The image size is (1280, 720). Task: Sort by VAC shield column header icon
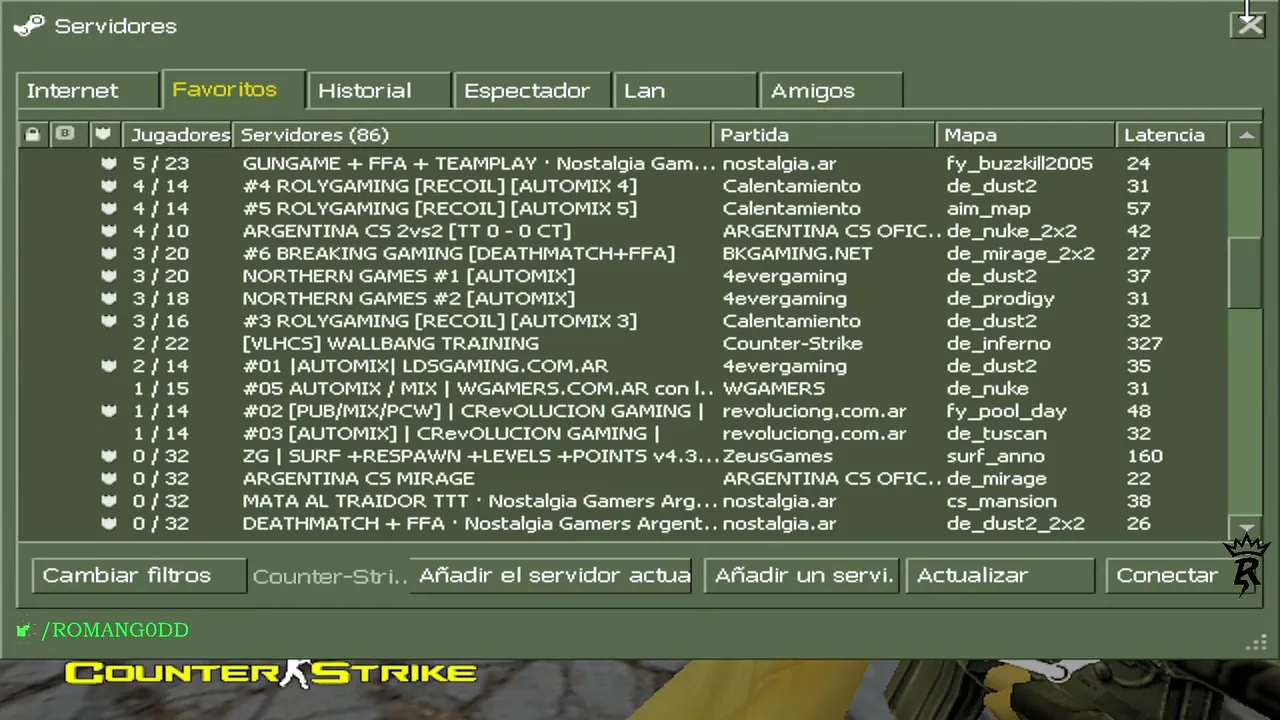point(102,134)
